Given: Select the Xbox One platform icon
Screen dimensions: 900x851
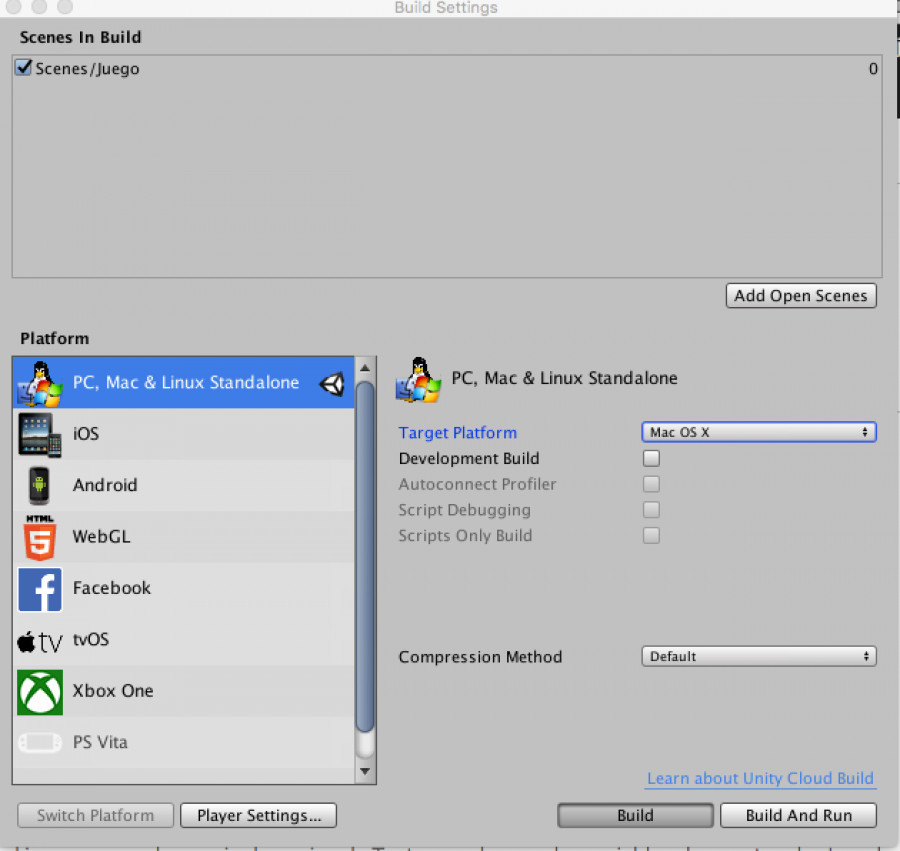Looking at the screenshot, I should pos(40,691).
